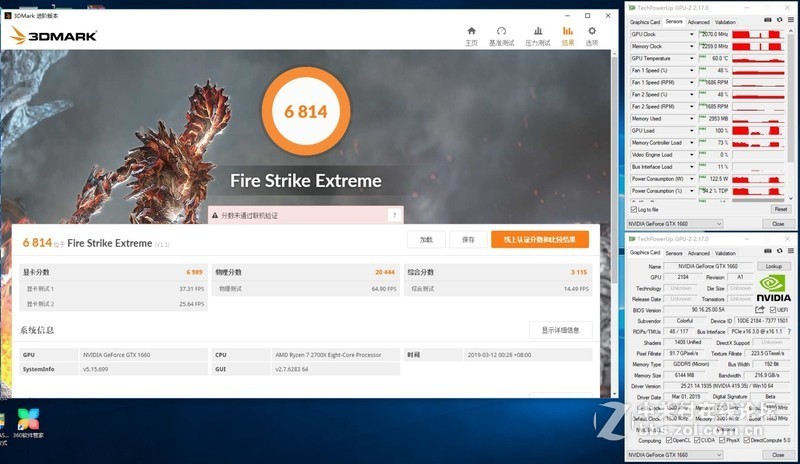
Task: Toggle the PhysX checkbox
Action: (x=722, y=440)
